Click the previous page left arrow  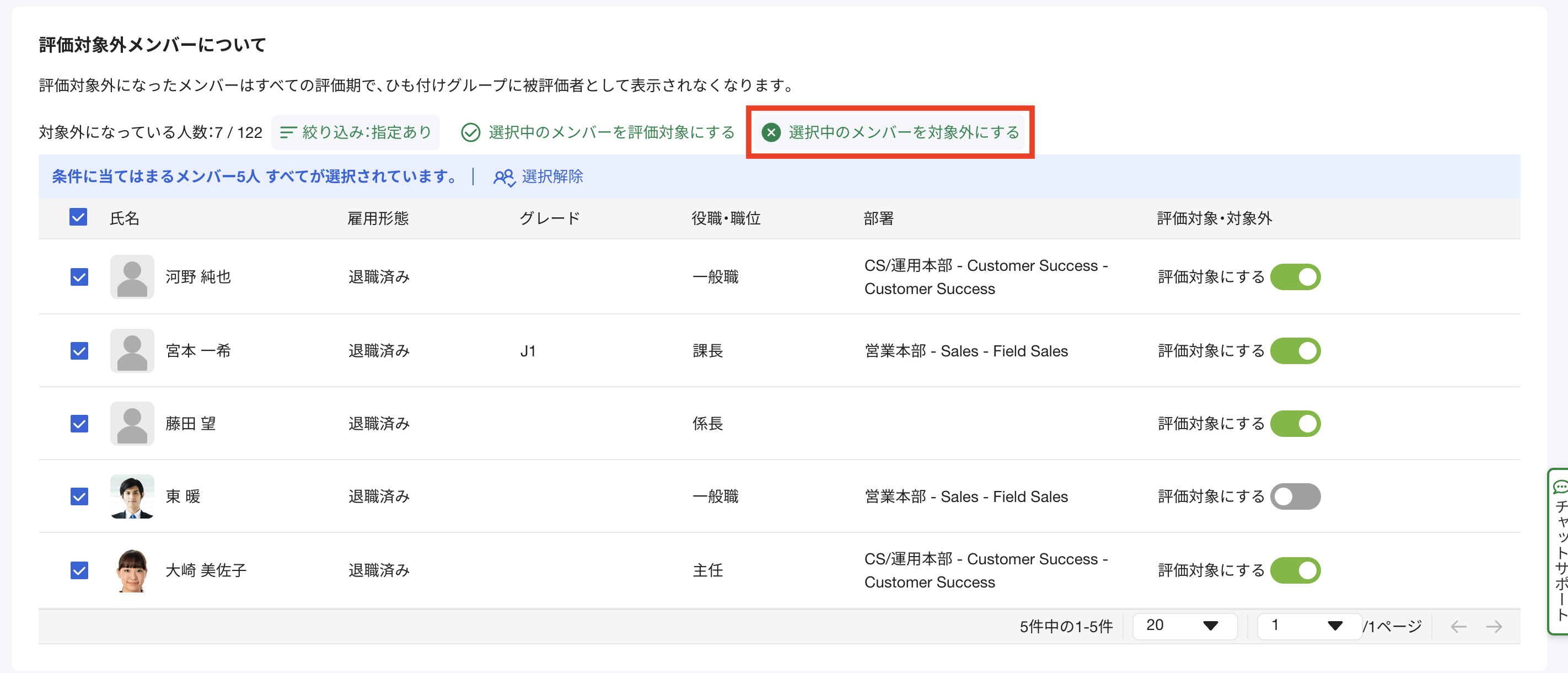(x=1458, y=626)
